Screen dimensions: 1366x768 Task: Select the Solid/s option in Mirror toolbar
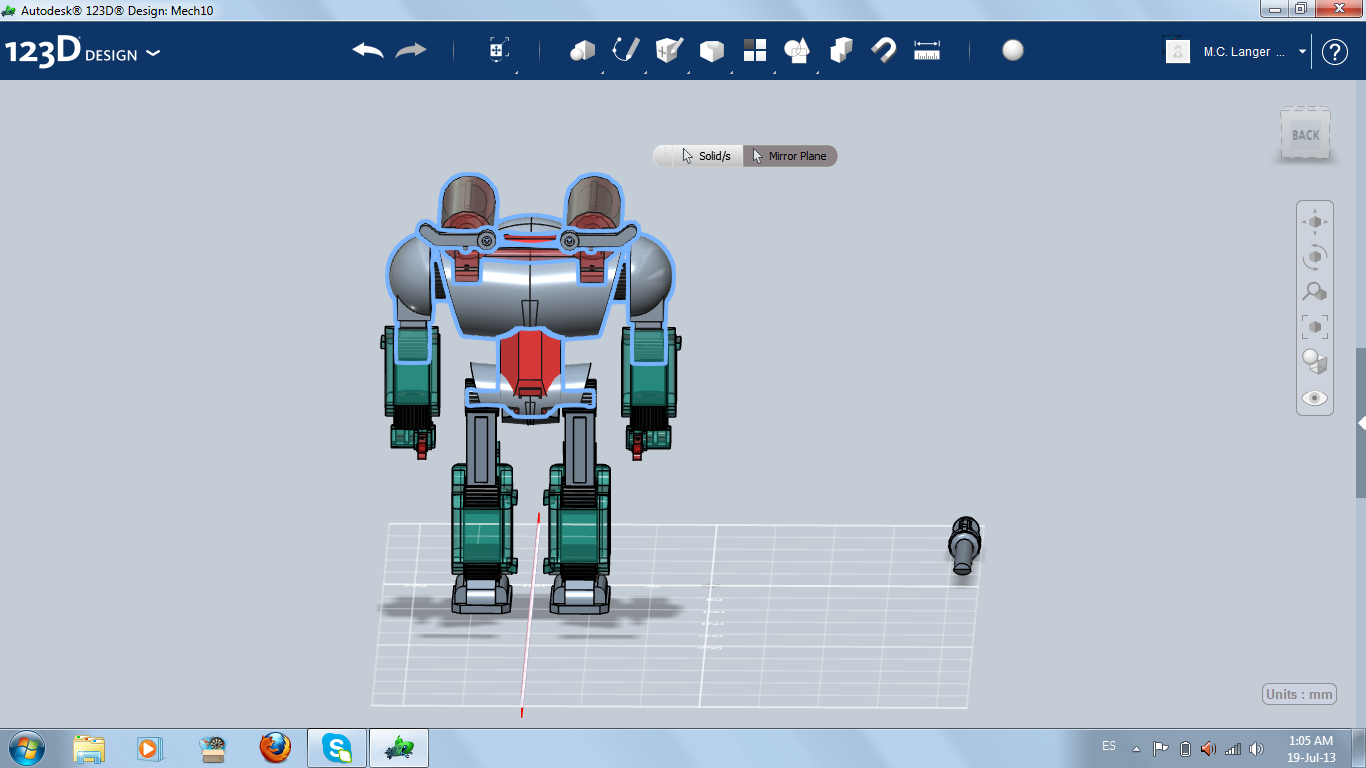tap(706, 156)
